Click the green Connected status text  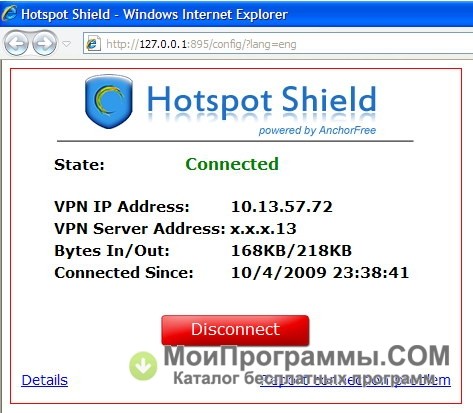tap(232, 164)
